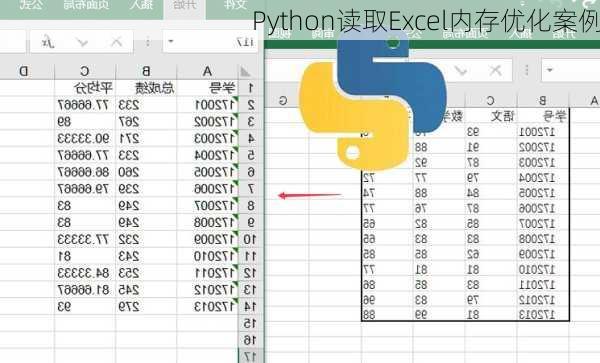Open the 文件 tab in 总成绩 workbook
The image size is (600, 363).
(x=235, y=5)
